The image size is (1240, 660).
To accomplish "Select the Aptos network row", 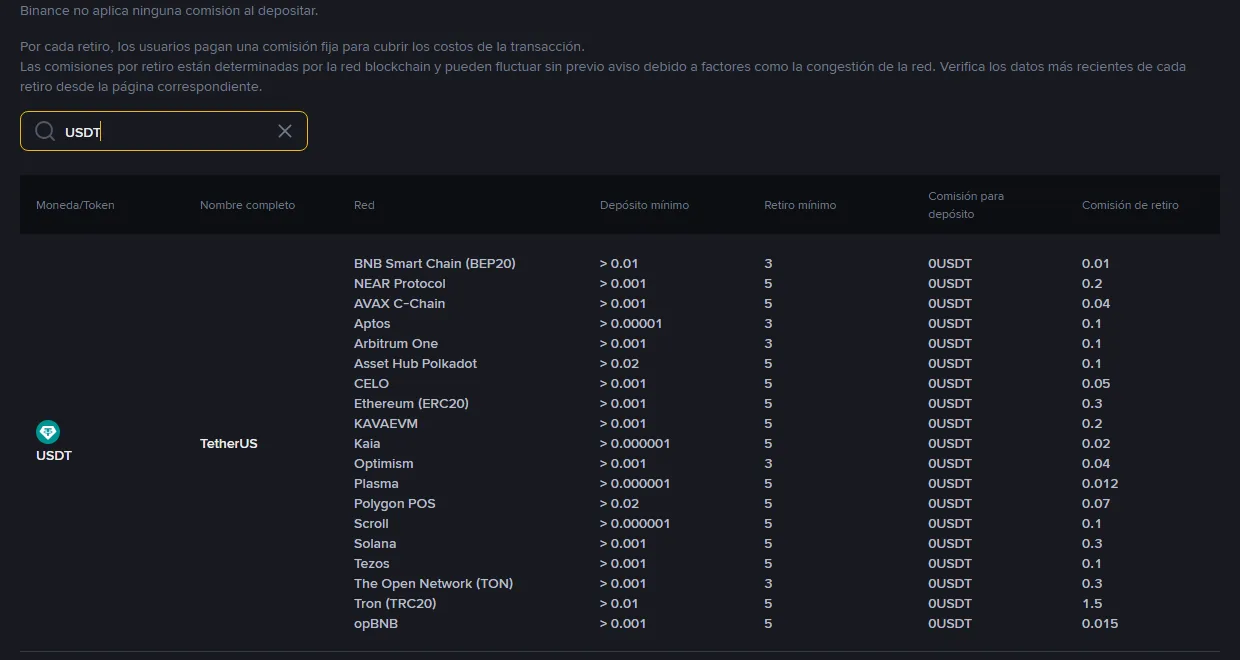I will point(372,324).
